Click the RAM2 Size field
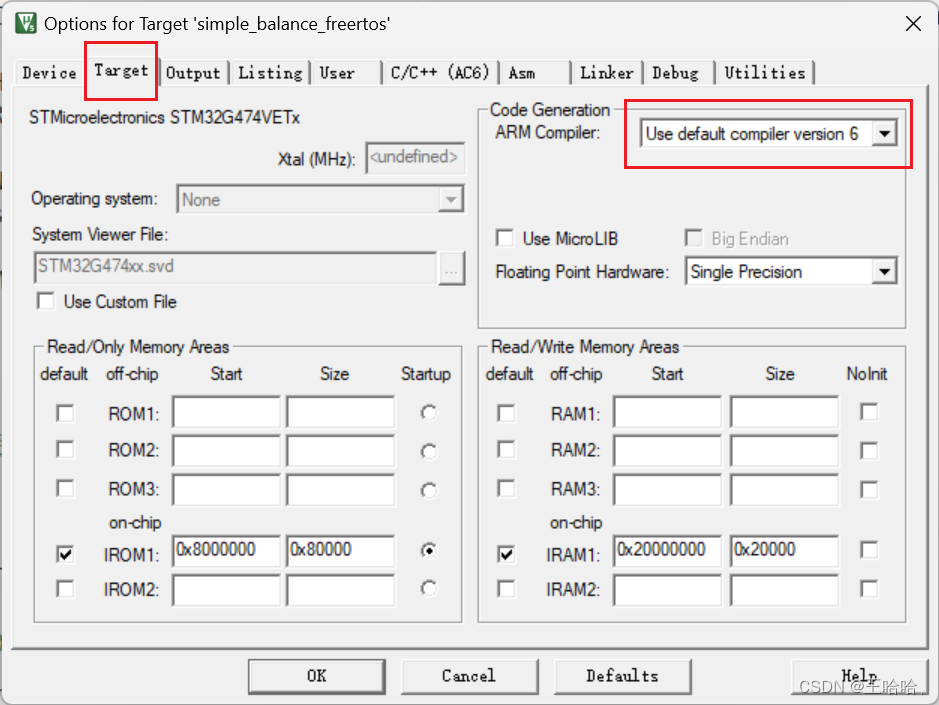Screen dimensions: 939x705 [784, 450]
